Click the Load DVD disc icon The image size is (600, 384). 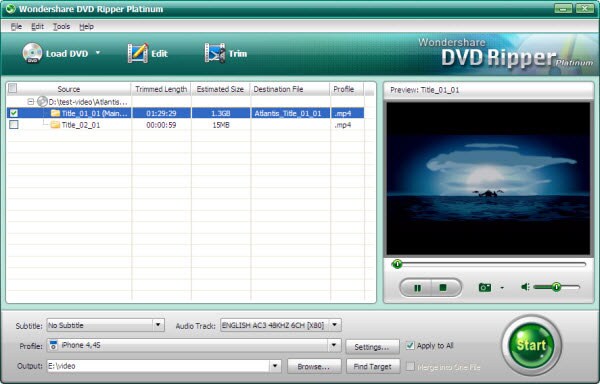point(33,53)
